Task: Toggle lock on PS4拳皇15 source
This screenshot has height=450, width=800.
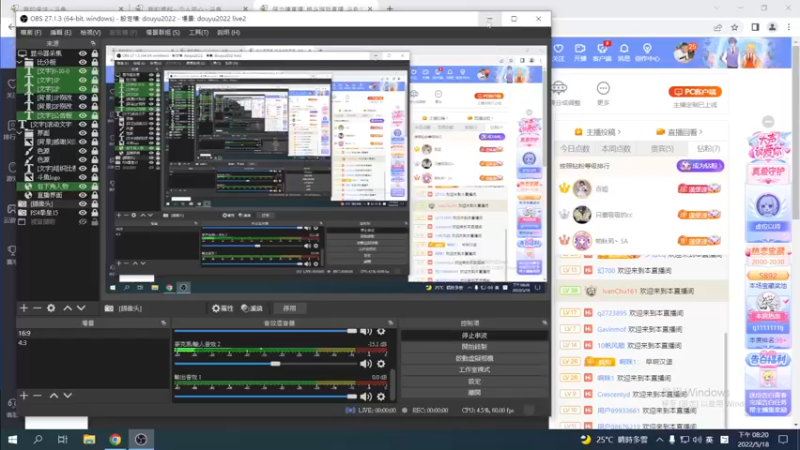Action: point(95,213)
